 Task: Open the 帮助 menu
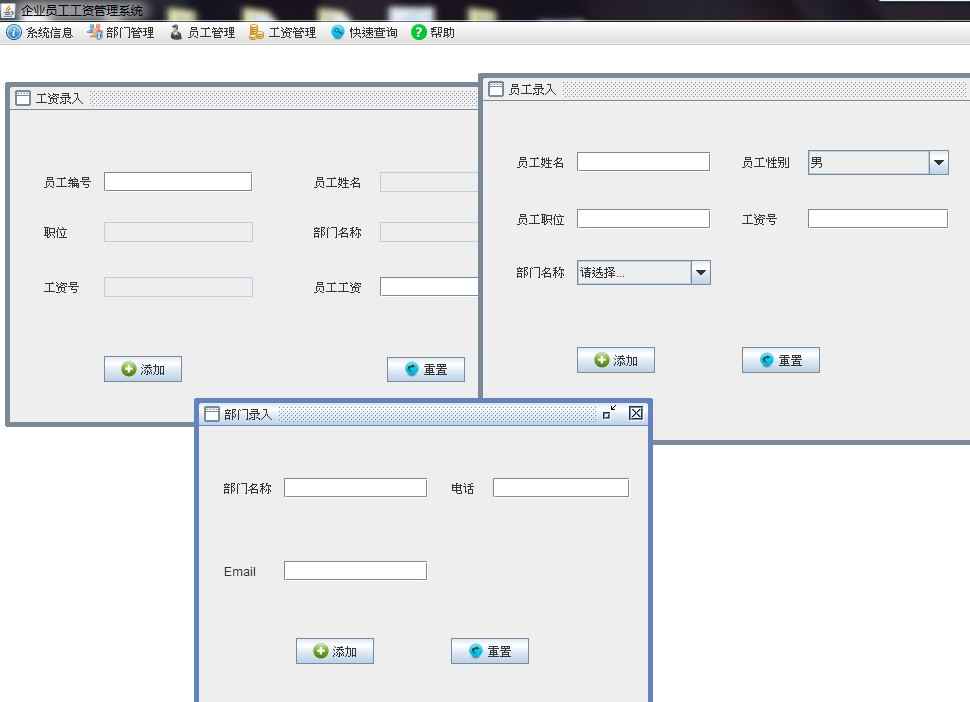pos(433,32)
